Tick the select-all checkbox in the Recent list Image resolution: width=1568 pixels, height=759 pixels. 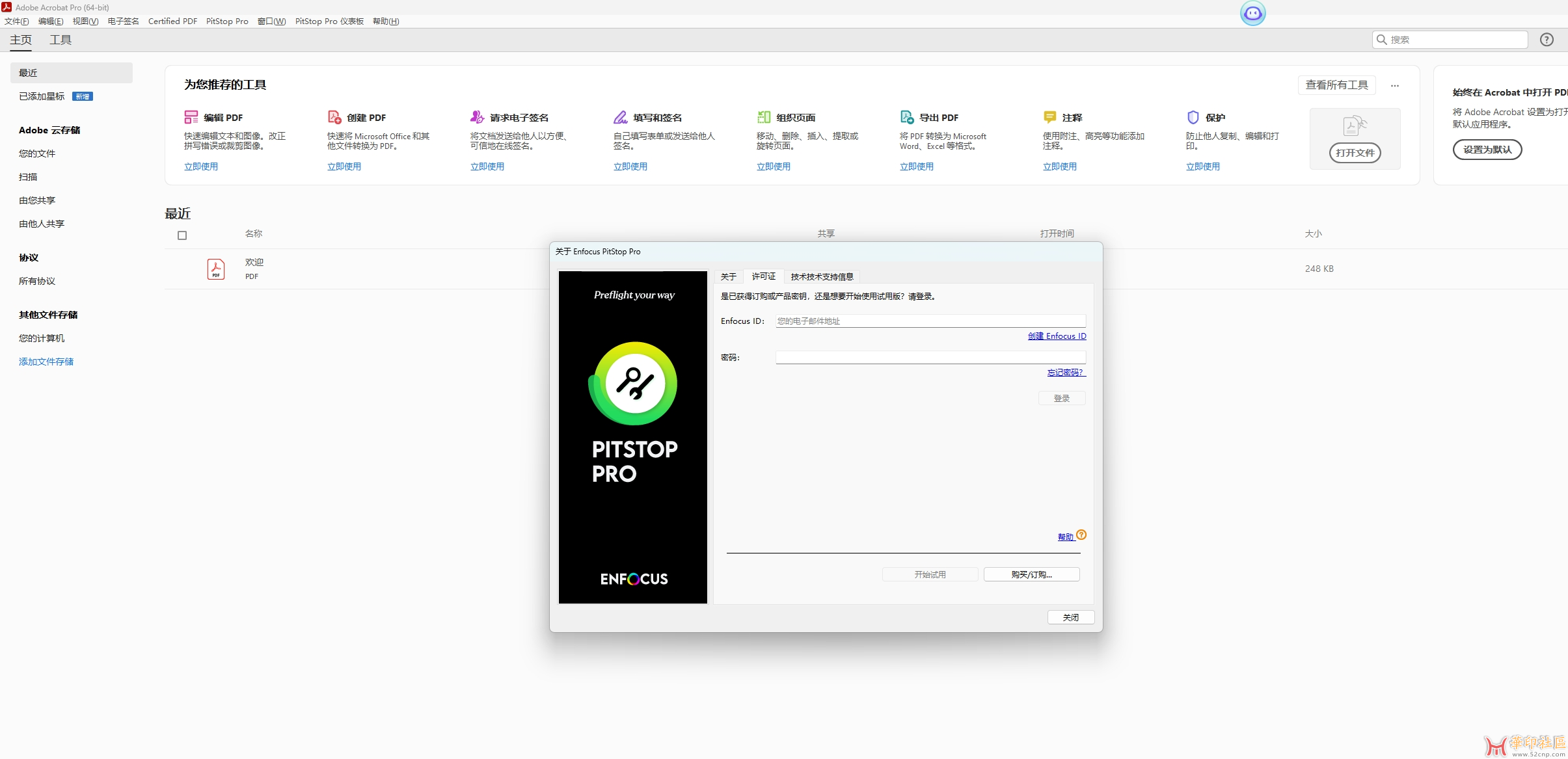(x=182, y=235)
